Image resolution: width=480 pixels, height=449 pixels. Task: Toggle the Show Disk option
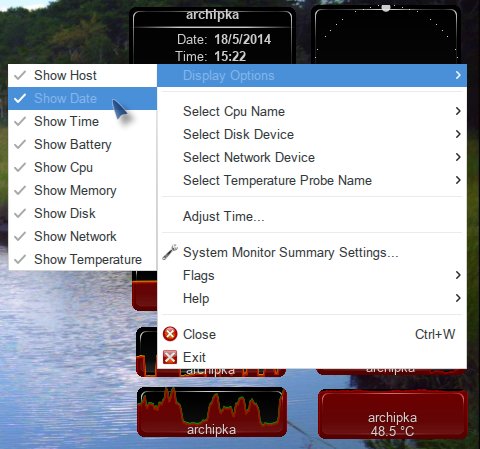82,213
